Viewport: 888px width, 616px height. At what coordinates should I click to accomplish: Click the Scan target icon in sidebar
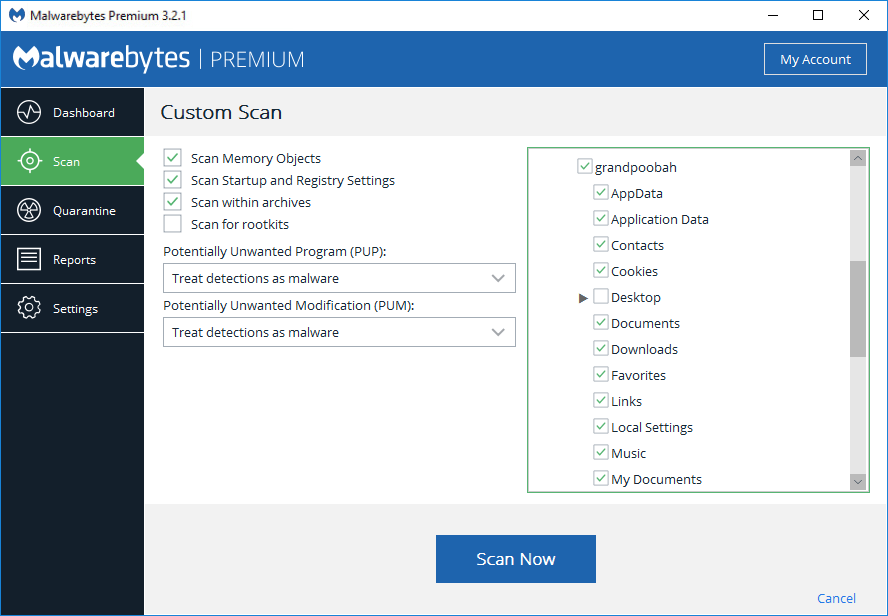29,161
